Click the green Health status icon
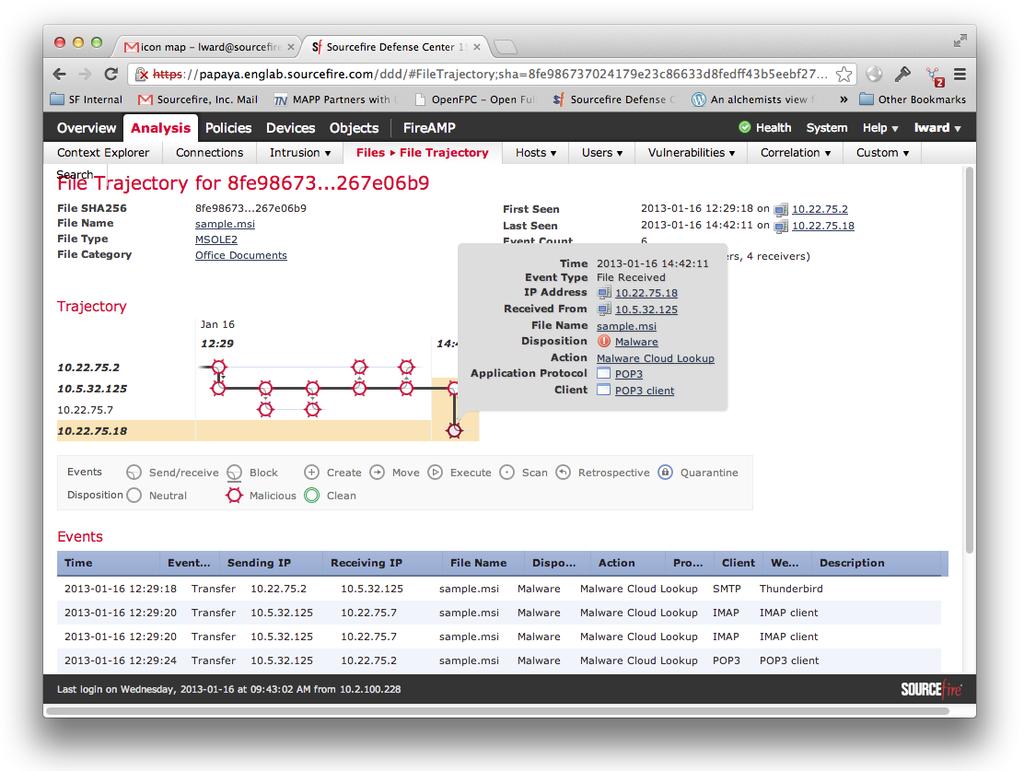Image resolution: width=1024 pixels, height=771 pixels. click(744, 127)
